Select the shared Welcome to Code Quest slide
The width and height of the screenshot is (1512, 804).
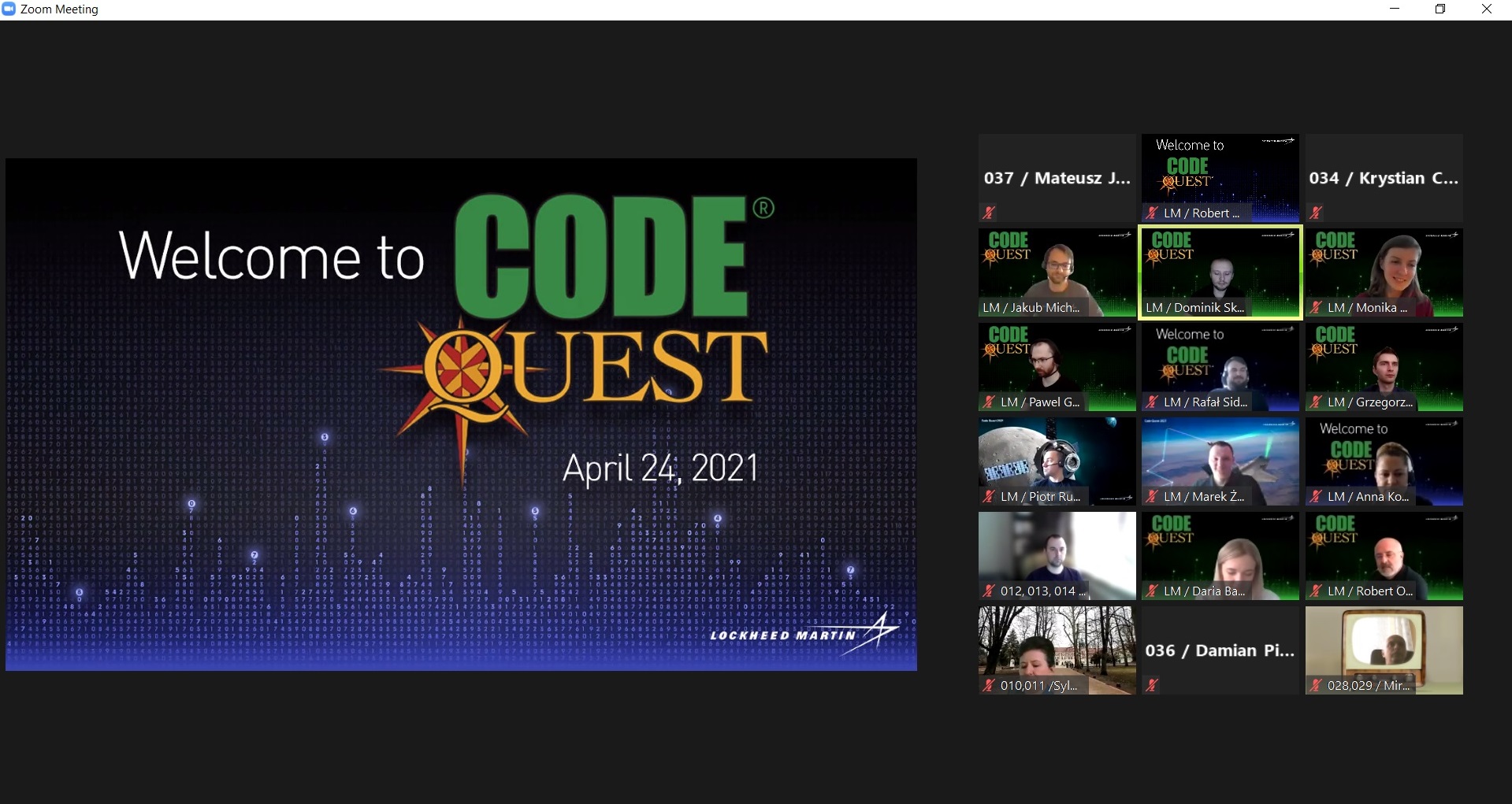tap(461, 414)
